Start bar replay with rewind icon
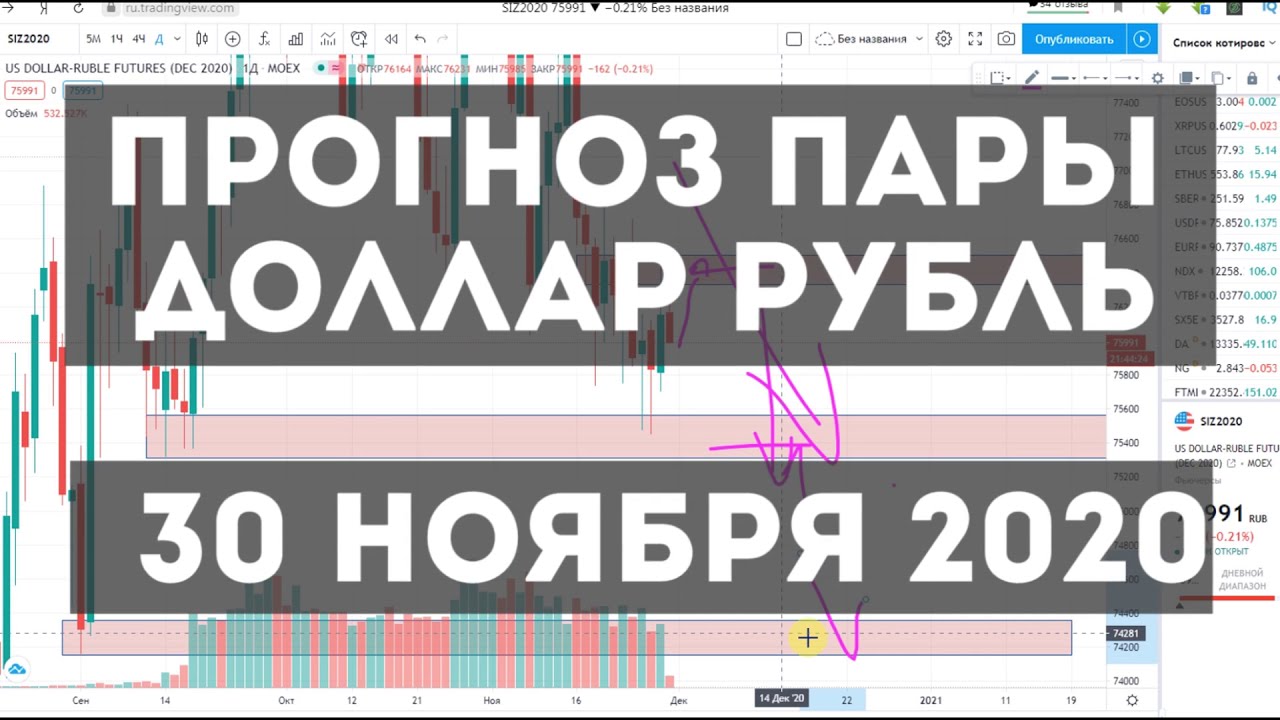The width and height of the screenshot is (1280, 720). [391, 39]
